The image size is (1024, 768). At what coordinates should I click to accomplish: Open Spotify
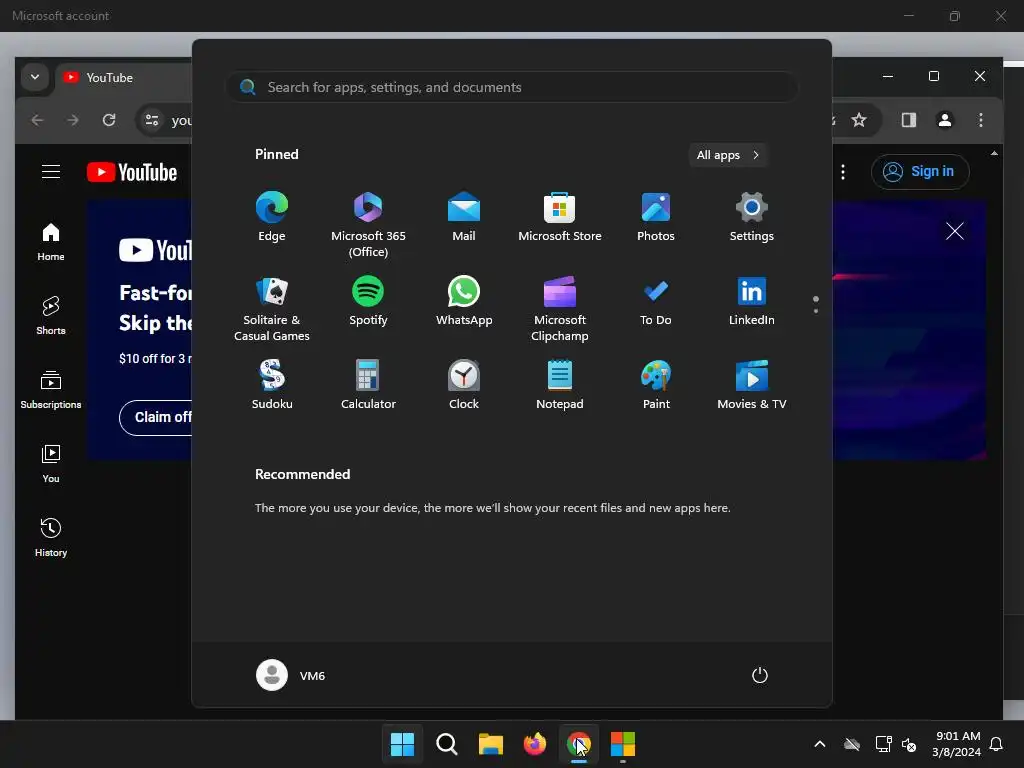click(x=368, y=300)
